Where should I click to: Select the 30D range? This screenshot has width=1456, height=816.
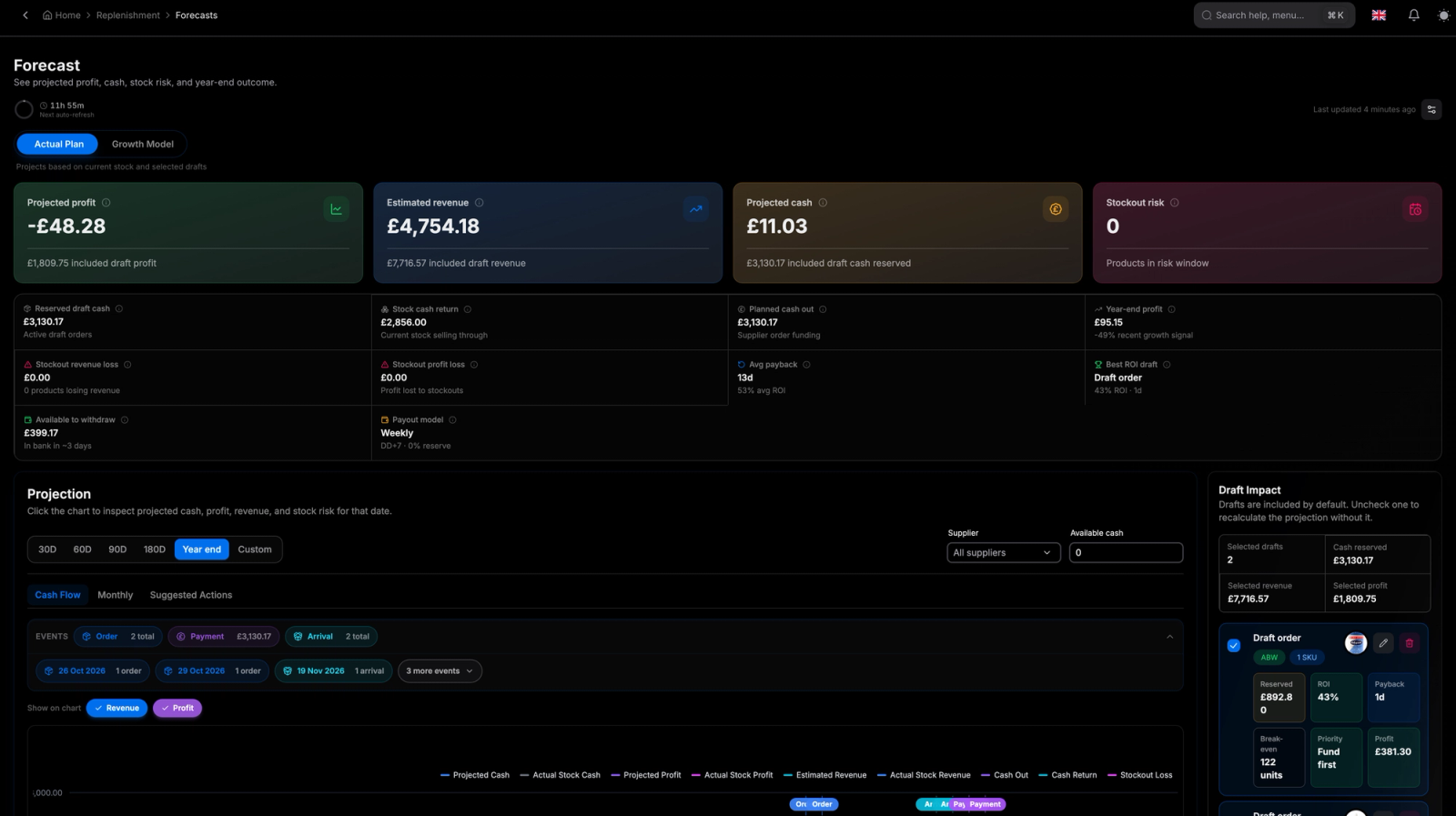pos(47,549)
